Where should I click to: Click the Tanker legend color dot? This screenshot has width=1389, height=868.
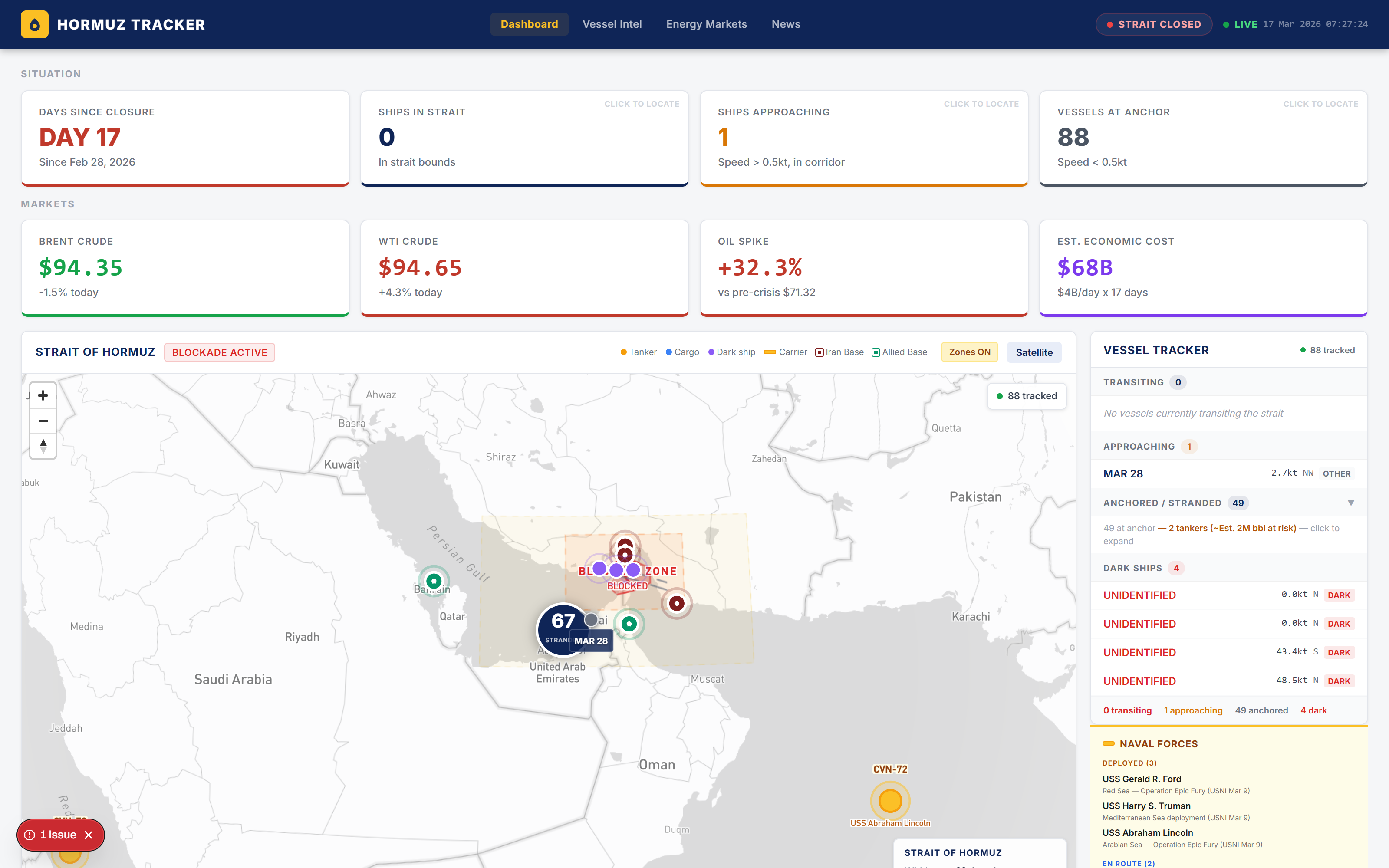[x=623, y=352]
